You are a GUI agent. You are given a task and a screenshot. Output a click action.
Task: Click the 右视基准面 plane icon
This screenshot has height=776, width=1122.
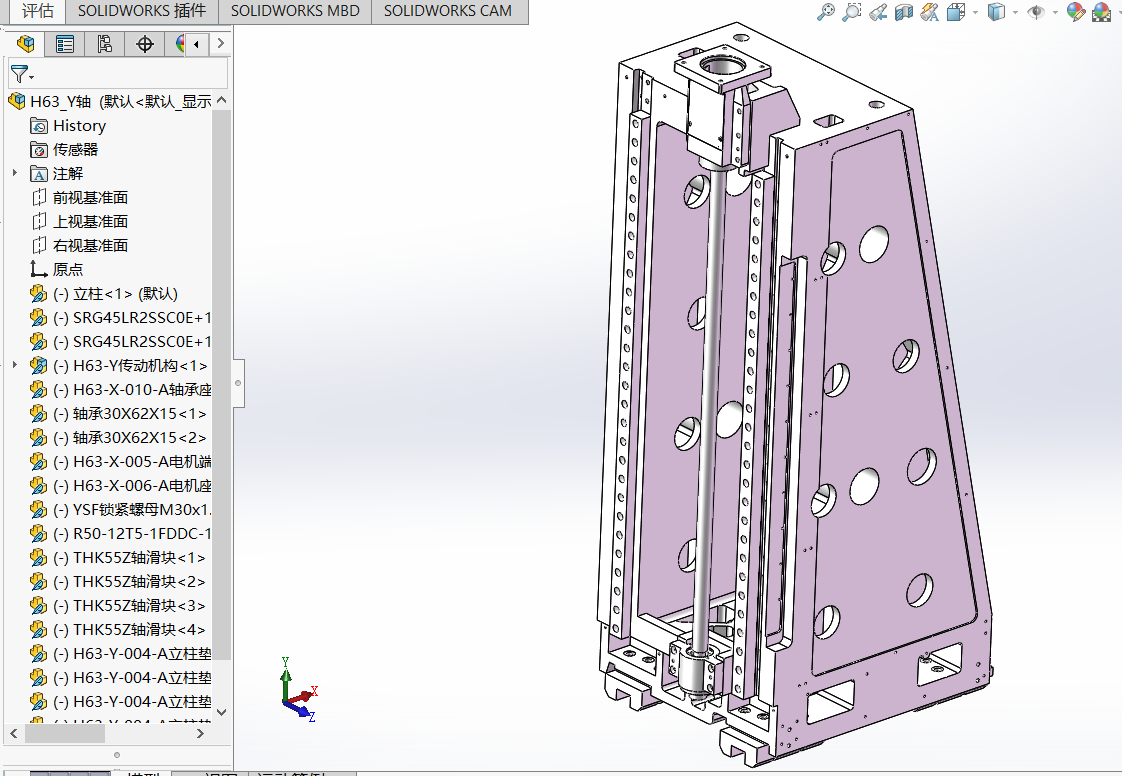(39, 246)
